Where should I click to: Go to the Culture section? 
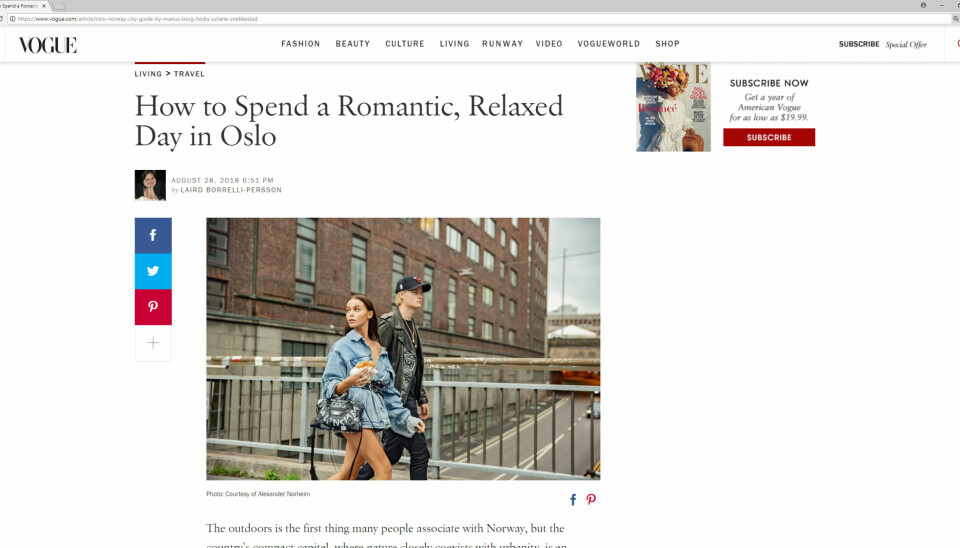point(405,44)
